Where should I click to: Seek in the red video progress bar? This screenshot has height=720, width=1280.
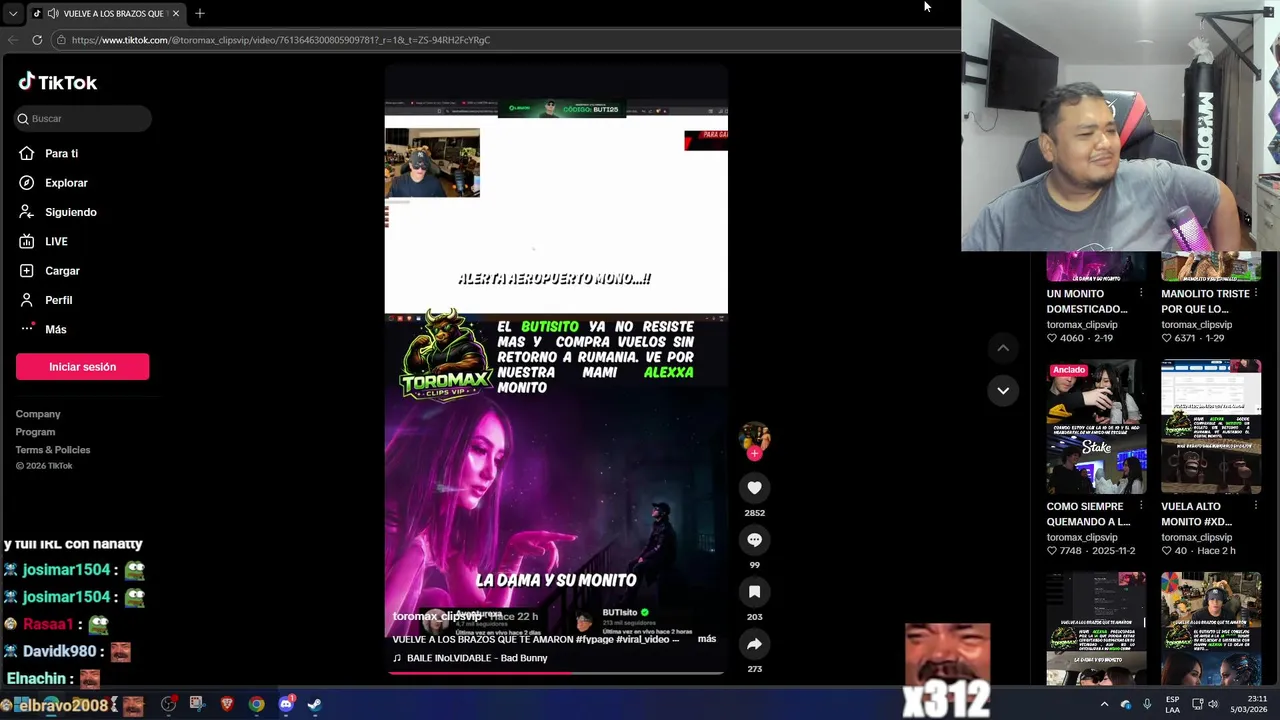pyautogui.click(x=555, y=673)
